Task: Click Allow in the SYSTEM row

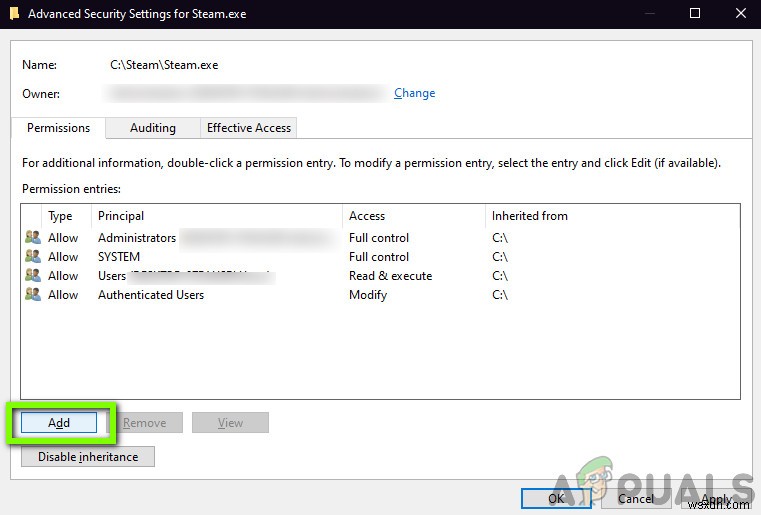Action: [63, 256]
